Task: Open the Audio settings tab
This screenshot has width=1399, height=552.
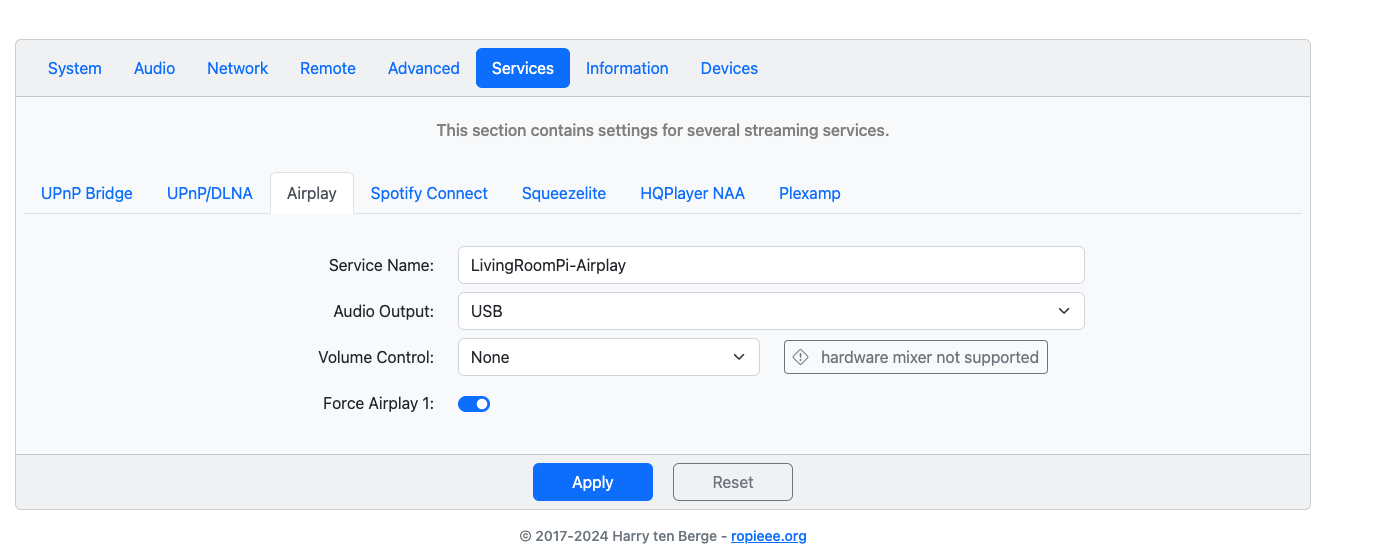Action: coord(154,68)
